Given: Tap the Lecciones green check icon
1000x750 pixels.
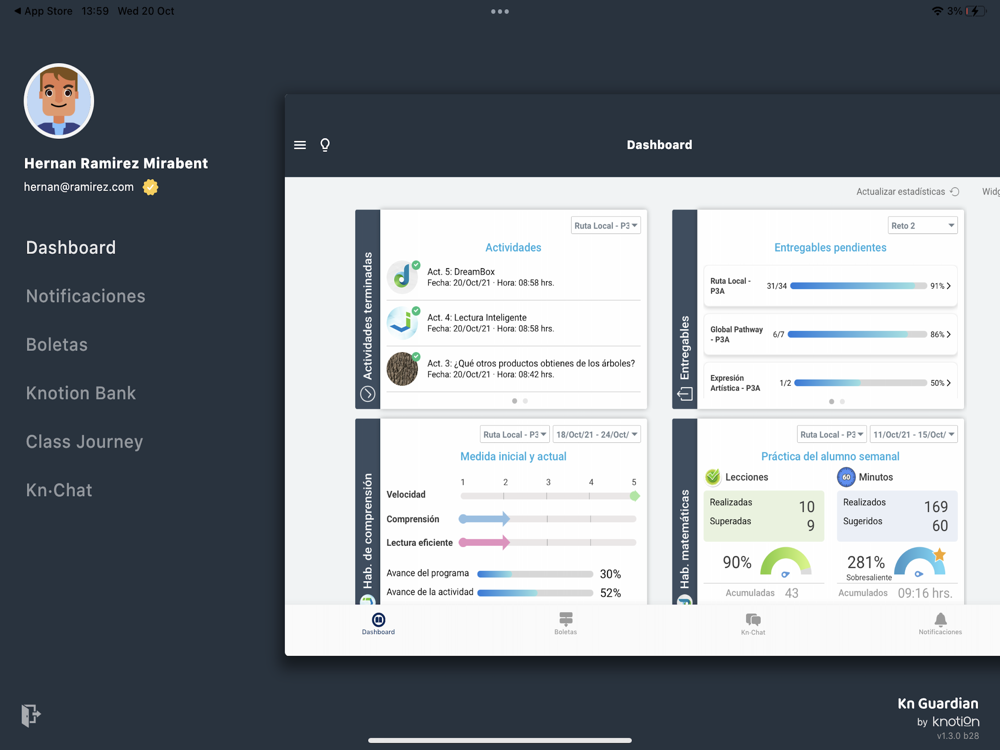Looking at the screenshot, I should tap(713, 476).
